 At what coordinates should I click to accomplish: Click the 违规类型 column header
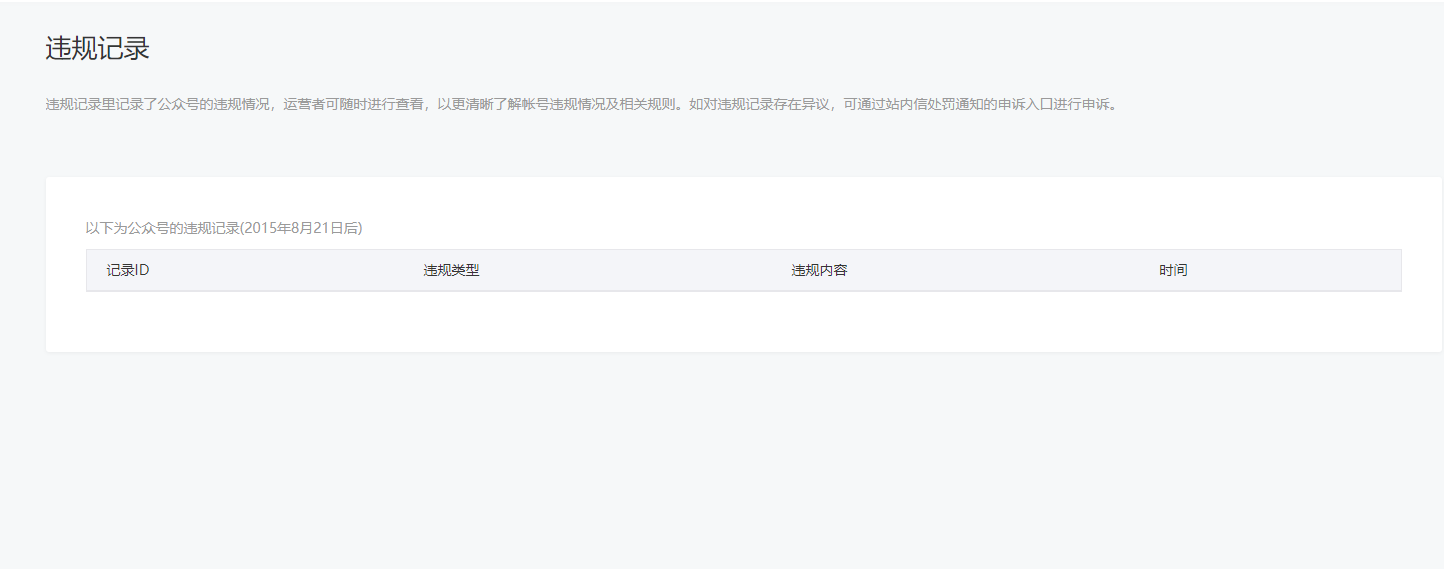coord(451,270)
